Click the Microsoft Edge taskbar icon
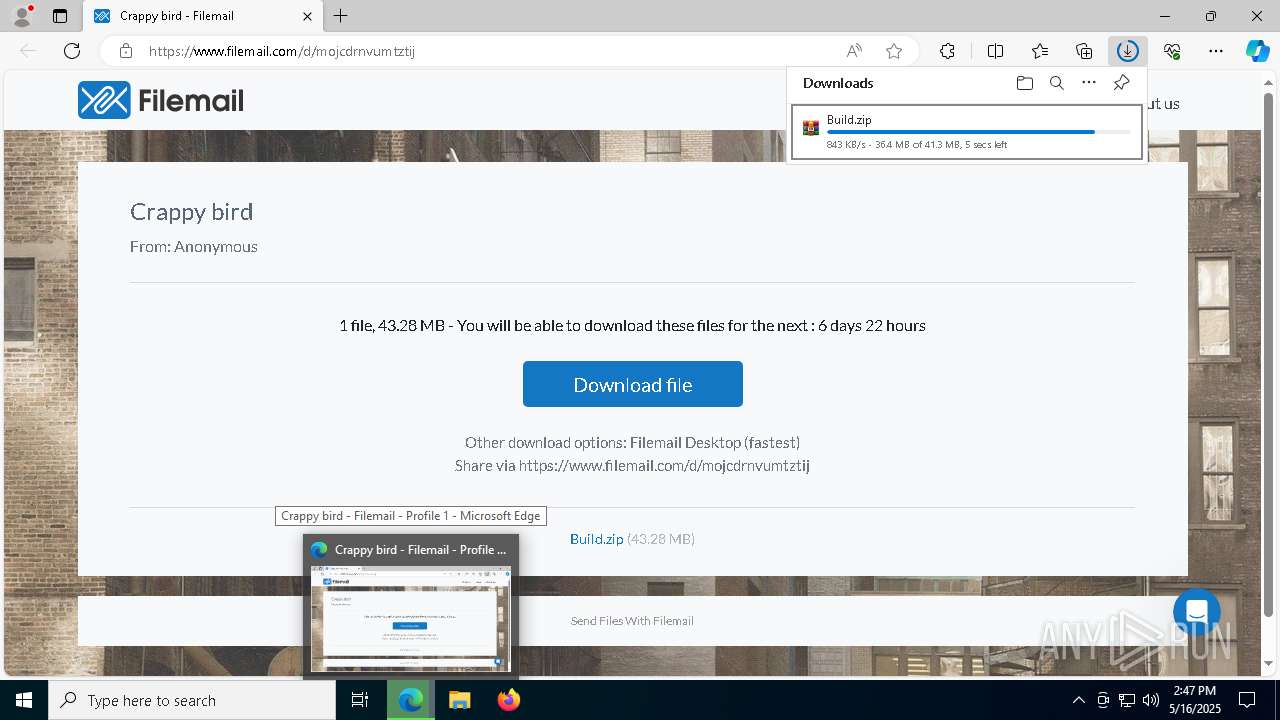This screenshot has width=1280, height=720. pos(410,700)
